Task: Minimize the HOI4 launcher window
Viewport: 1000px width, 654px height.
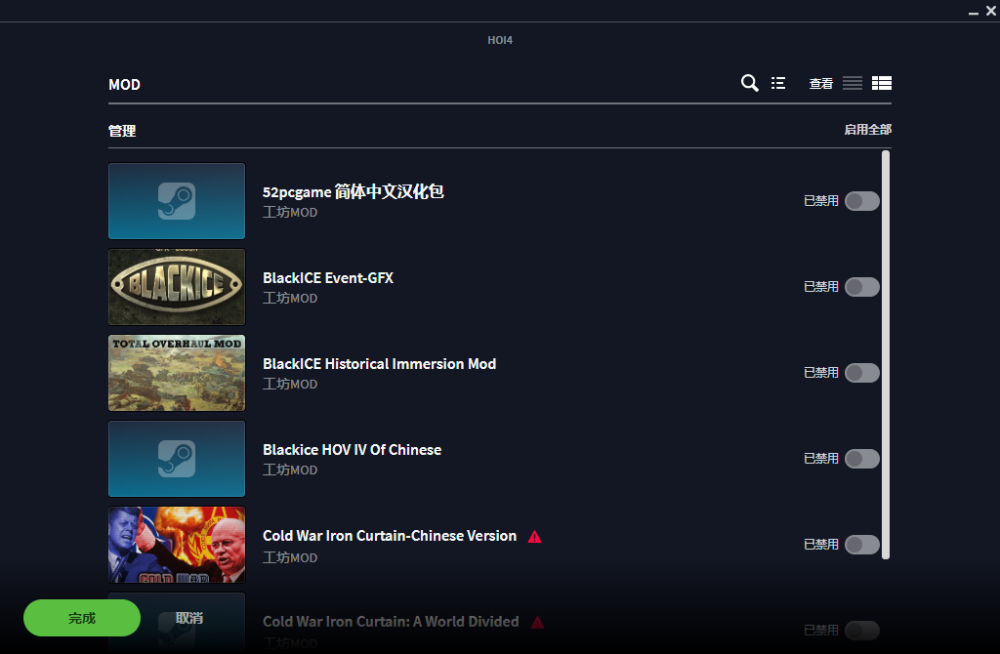Action: point(973,11)
